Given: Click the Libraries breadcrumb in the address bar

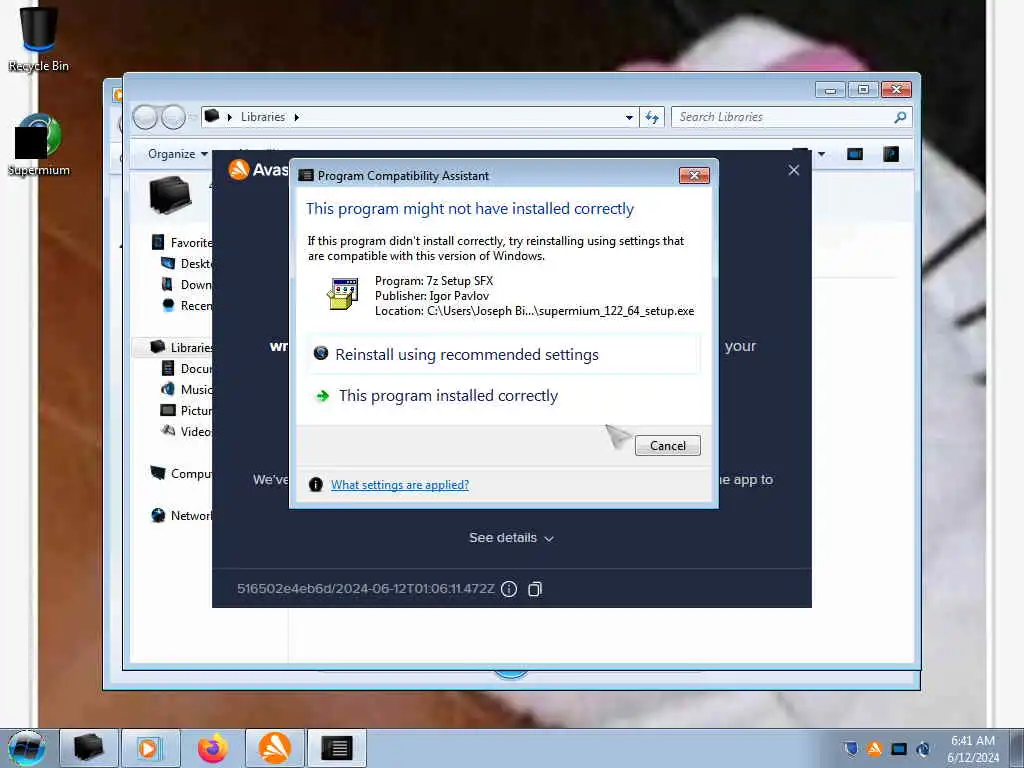Looking at the screenshot, I should pos(263,117).
